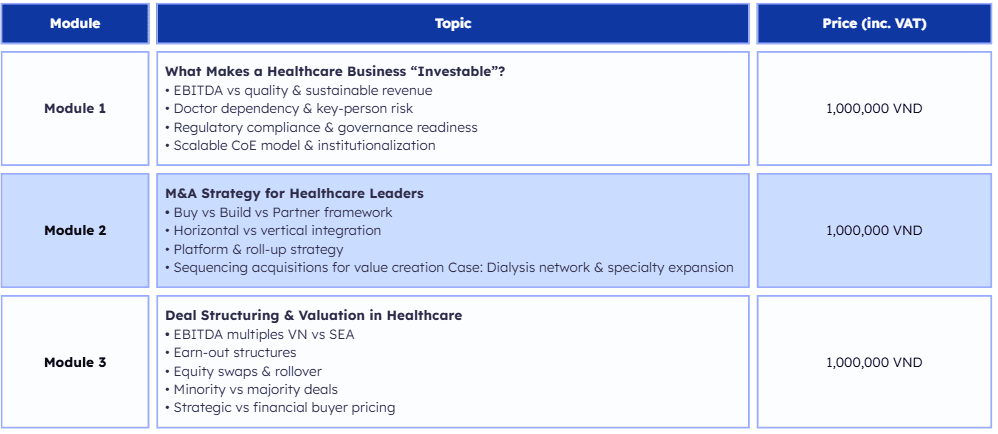Click 'Platform & roll-up strategy' bullet
This screenshot has height=434, width=998.
[258, 249]
